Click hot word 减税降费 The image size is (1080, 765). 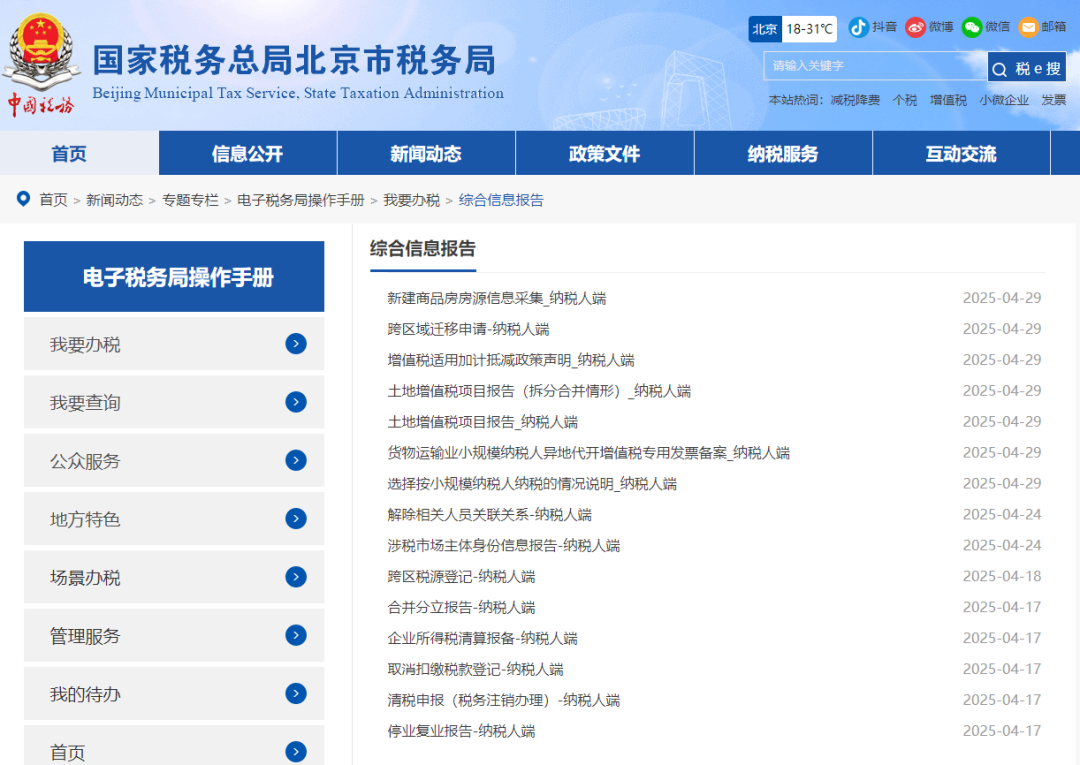[855, 100]
